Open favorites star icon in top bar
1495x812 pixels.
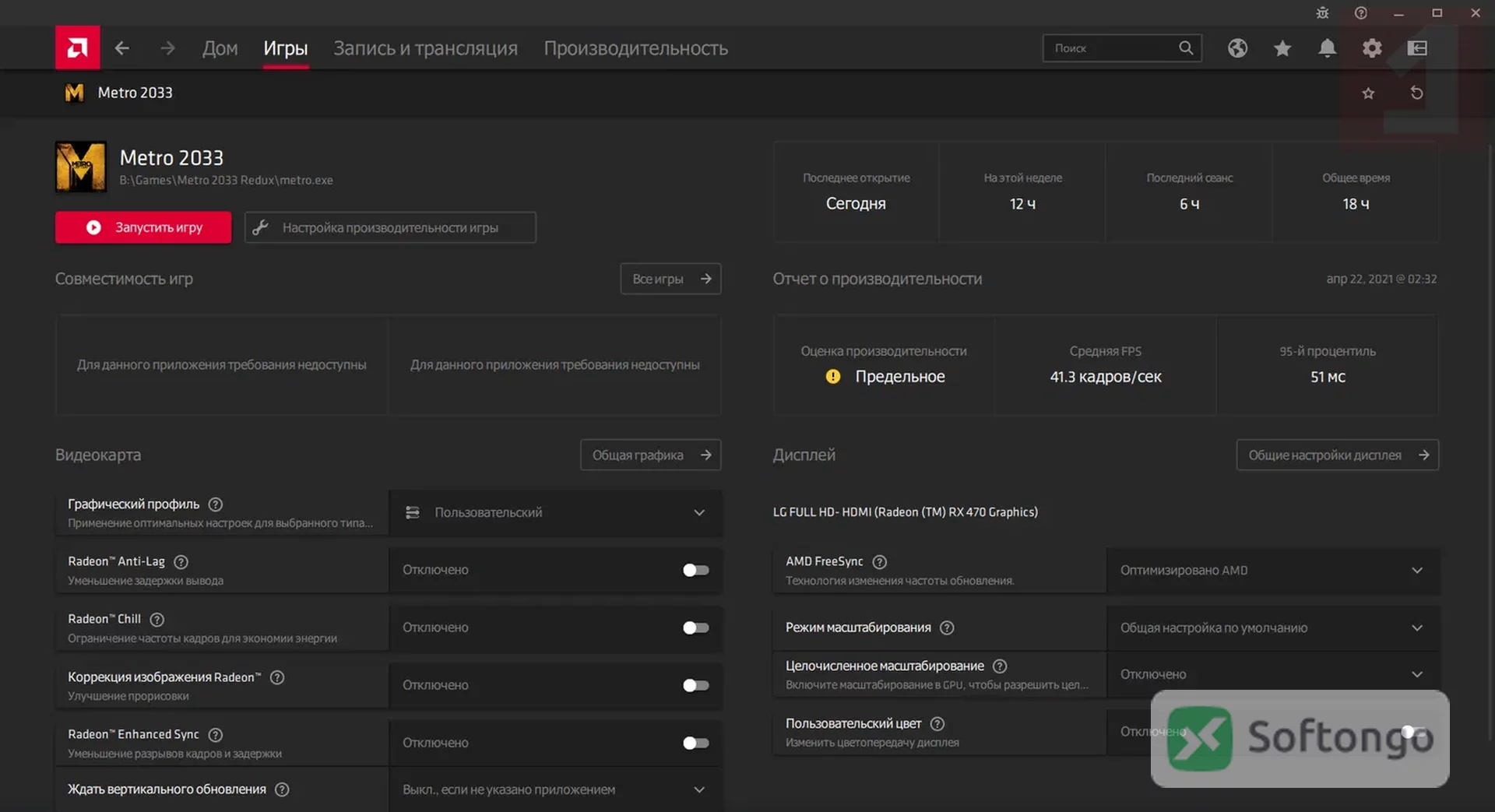coord(1282,48)
